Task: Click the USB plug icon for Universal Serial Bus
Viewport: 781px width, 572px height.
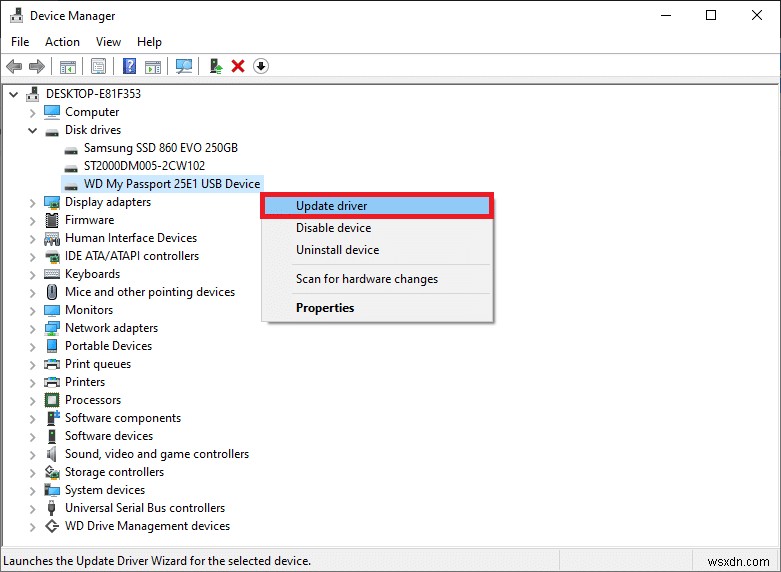Action: pyautogui.click(x=52, y=508)
